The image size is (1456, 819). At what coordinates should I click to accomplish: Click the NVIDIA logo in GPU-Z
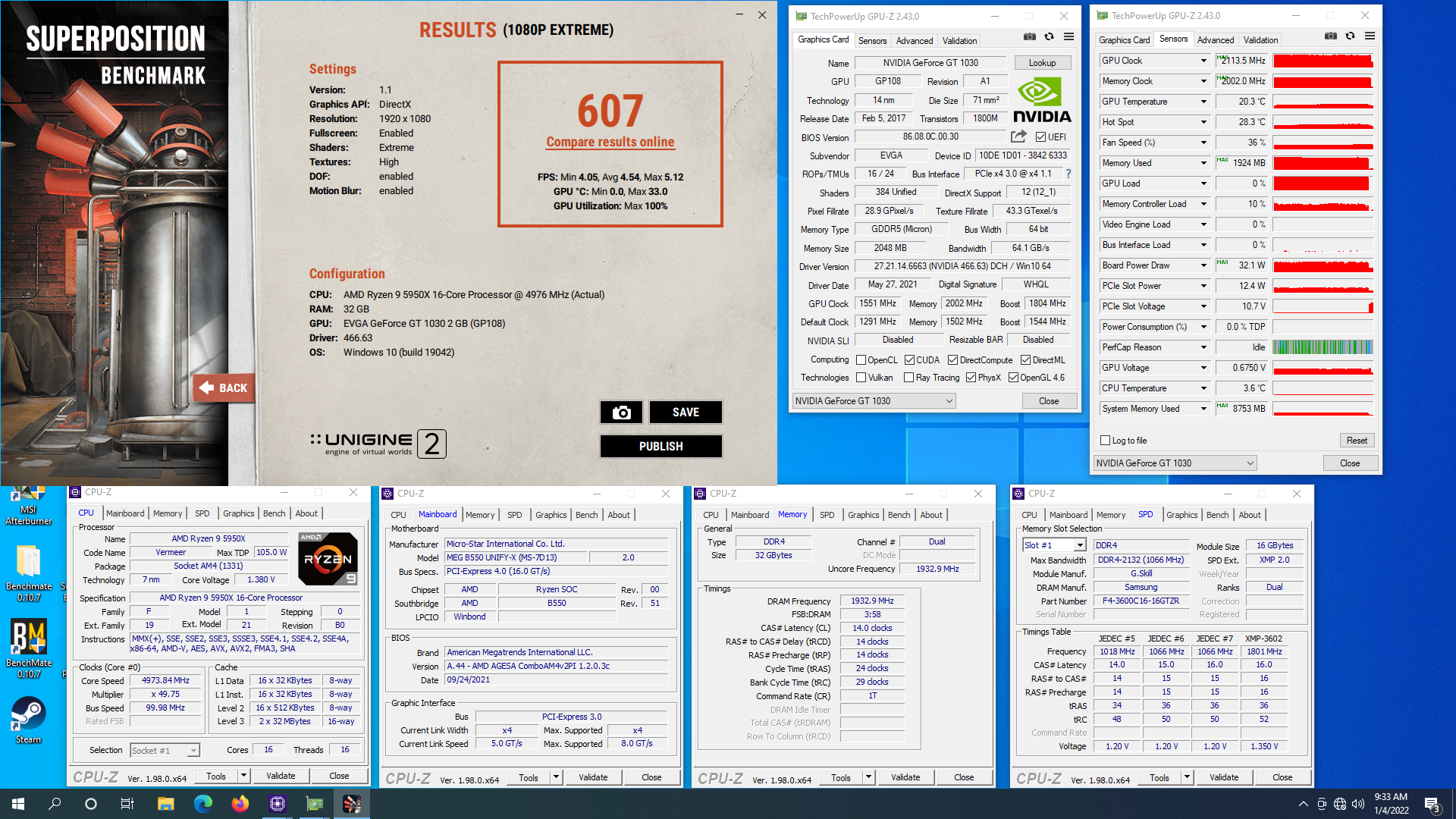[1042, 99]
